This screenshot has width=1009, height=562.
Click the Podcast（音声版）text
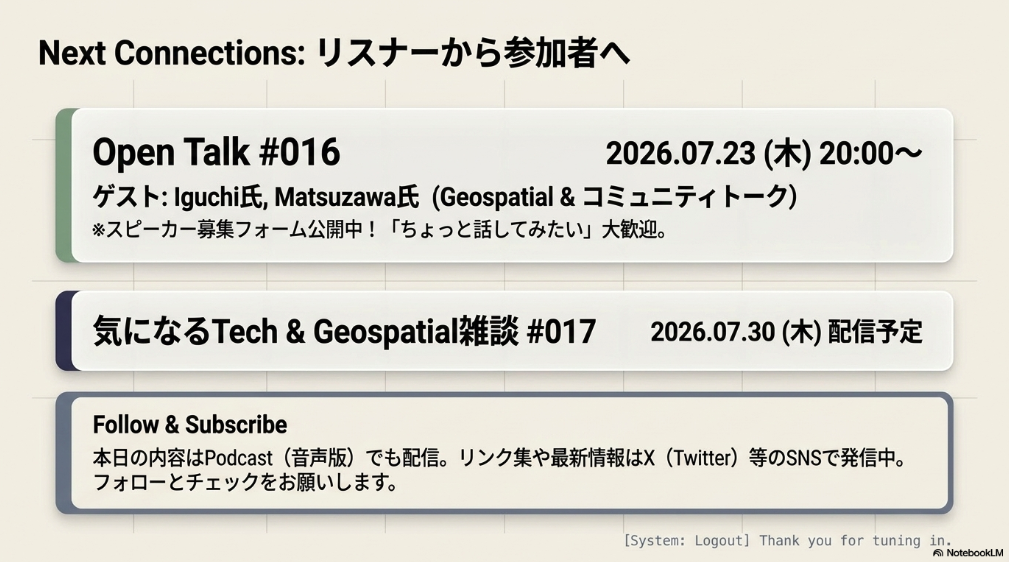(279, 458)
